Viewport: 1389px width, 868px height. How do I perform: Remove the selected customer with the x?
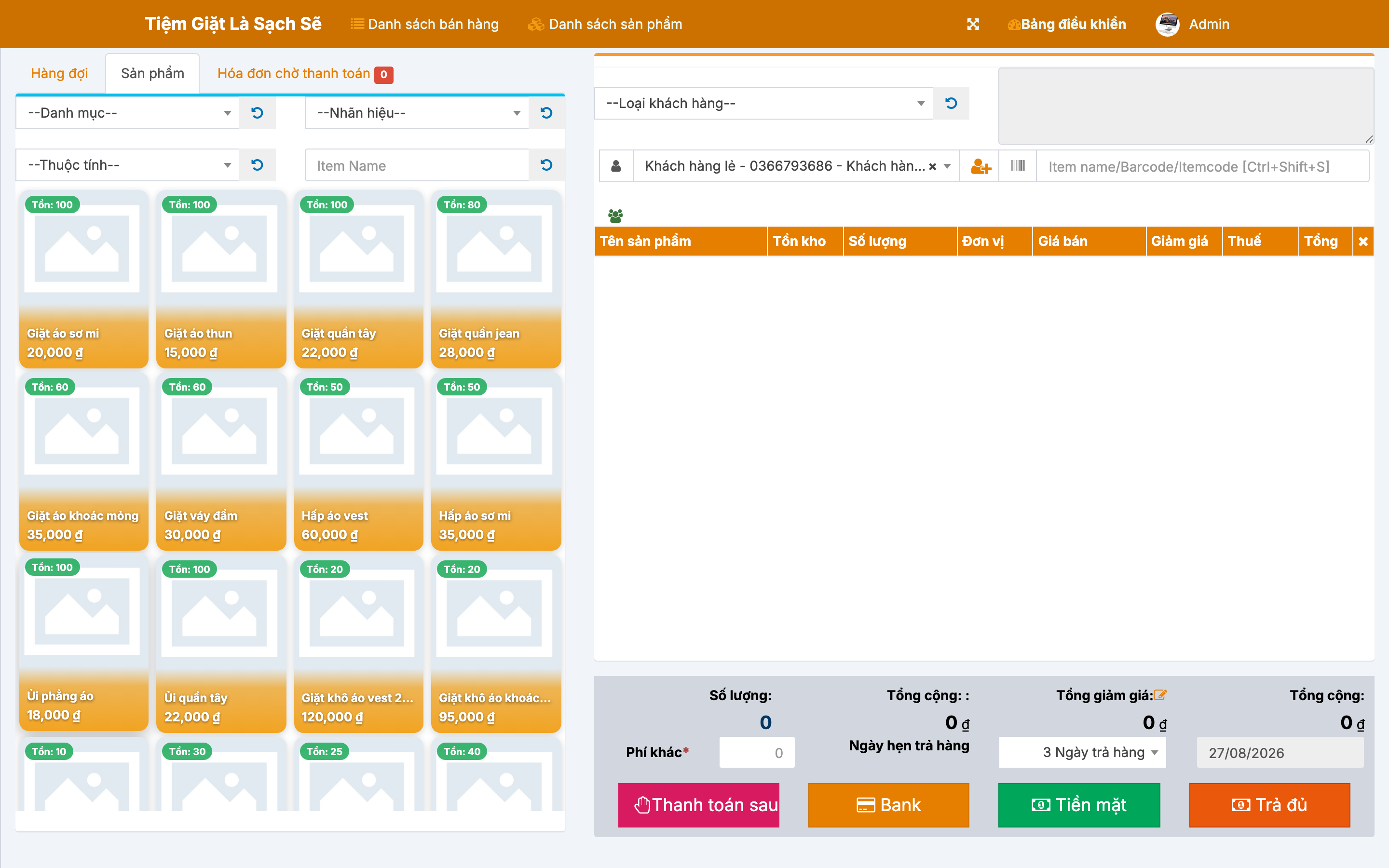point(933,166)
